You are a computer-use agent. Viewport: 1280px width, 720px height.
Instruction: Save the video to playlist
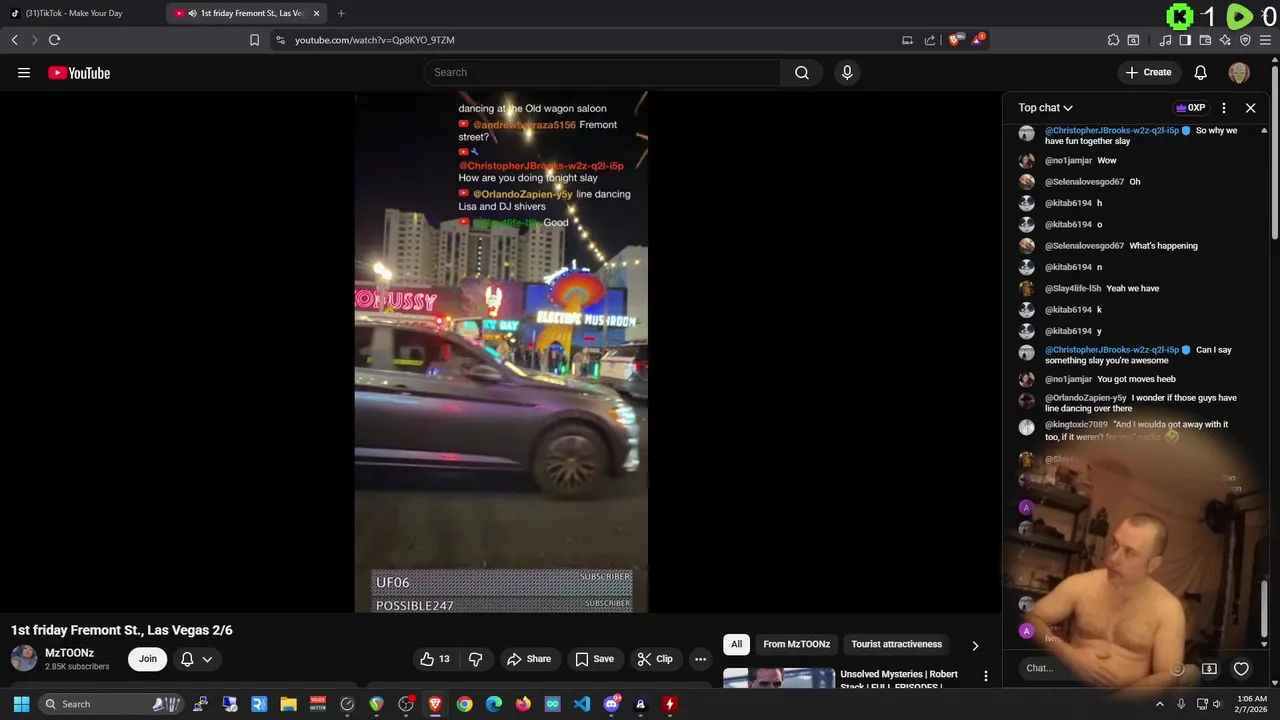click(x=594, y=659)
